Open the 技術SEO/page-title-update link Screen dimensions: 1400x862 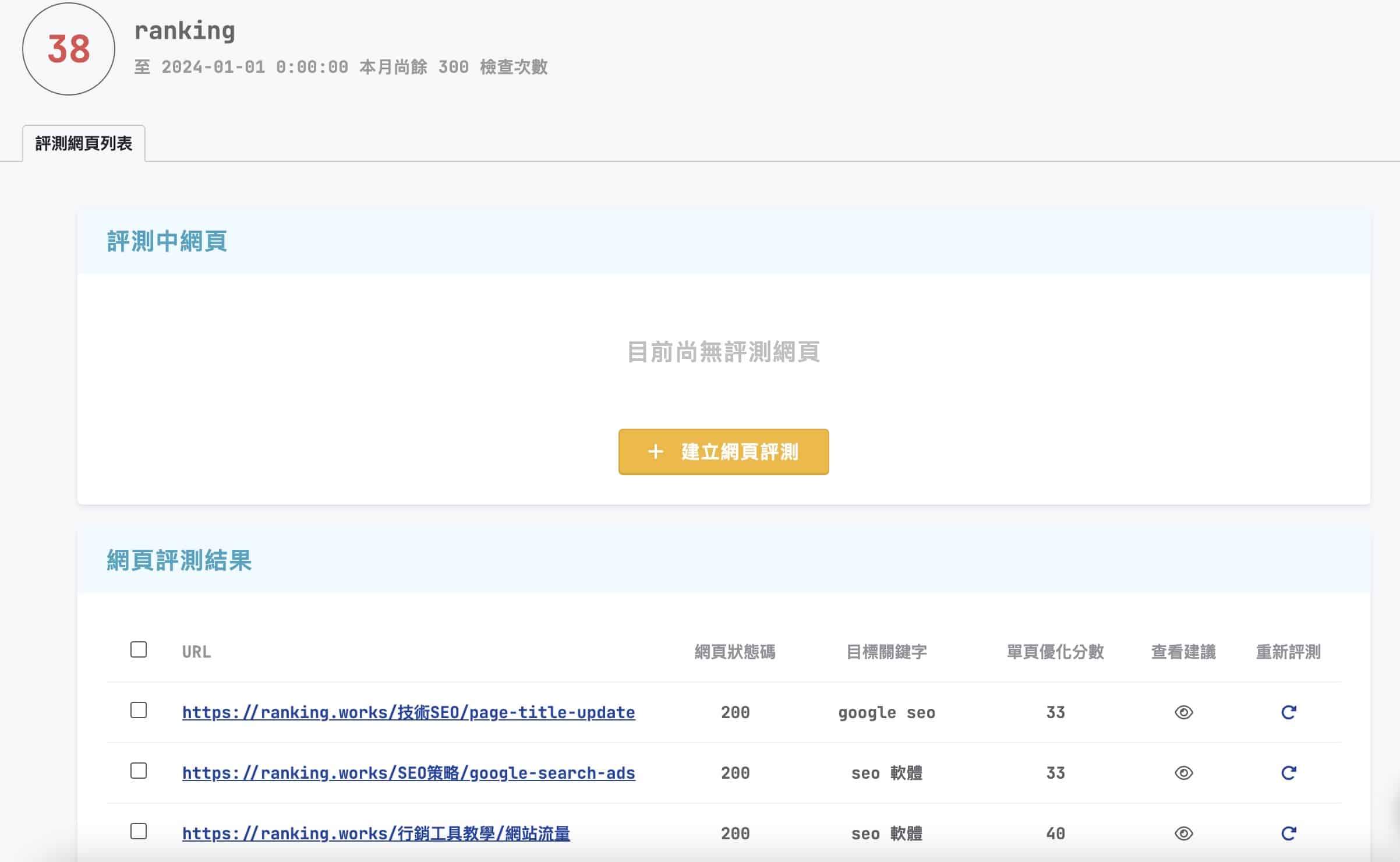(408, 712)
